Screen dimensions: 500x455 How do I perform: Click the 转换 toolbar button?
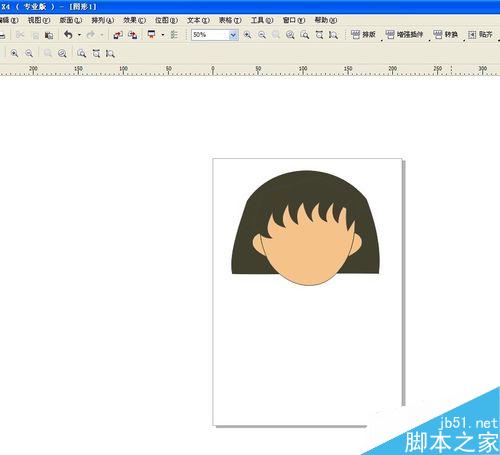tap(445, 34)
